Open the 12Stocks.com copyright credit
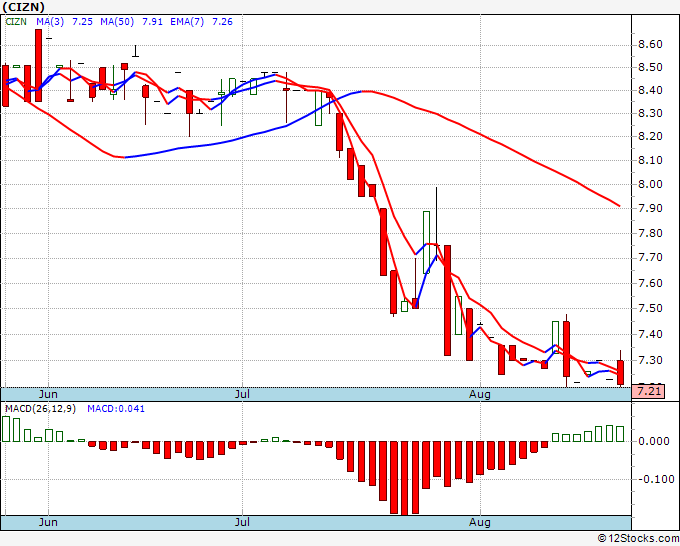Viewport: 680px width, 546px height. [x=638, y=538]
